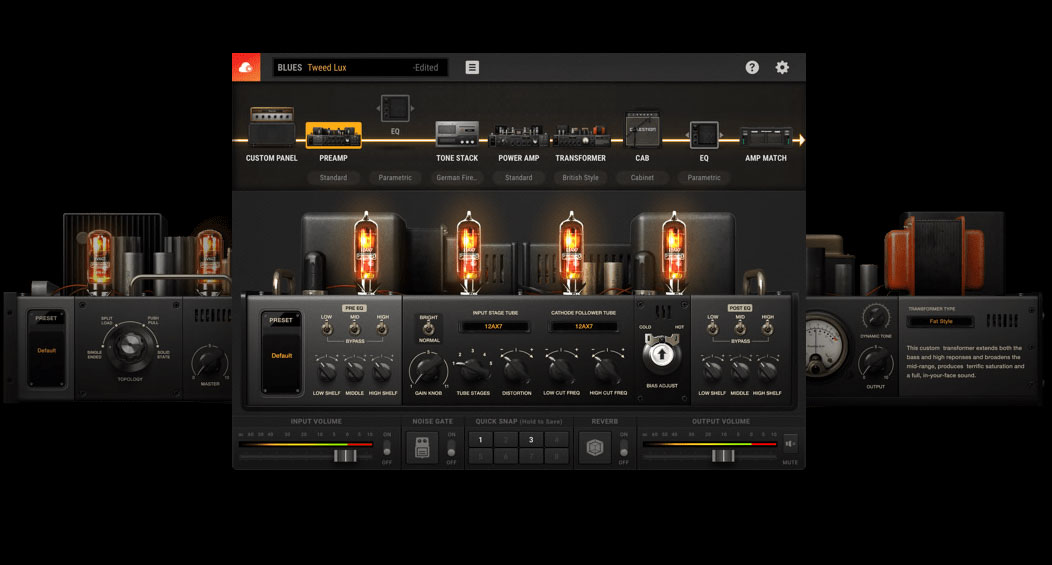Toggle Pre EQ High bypass switch
Screen dimensions: 1052x565
coord(382,328)
